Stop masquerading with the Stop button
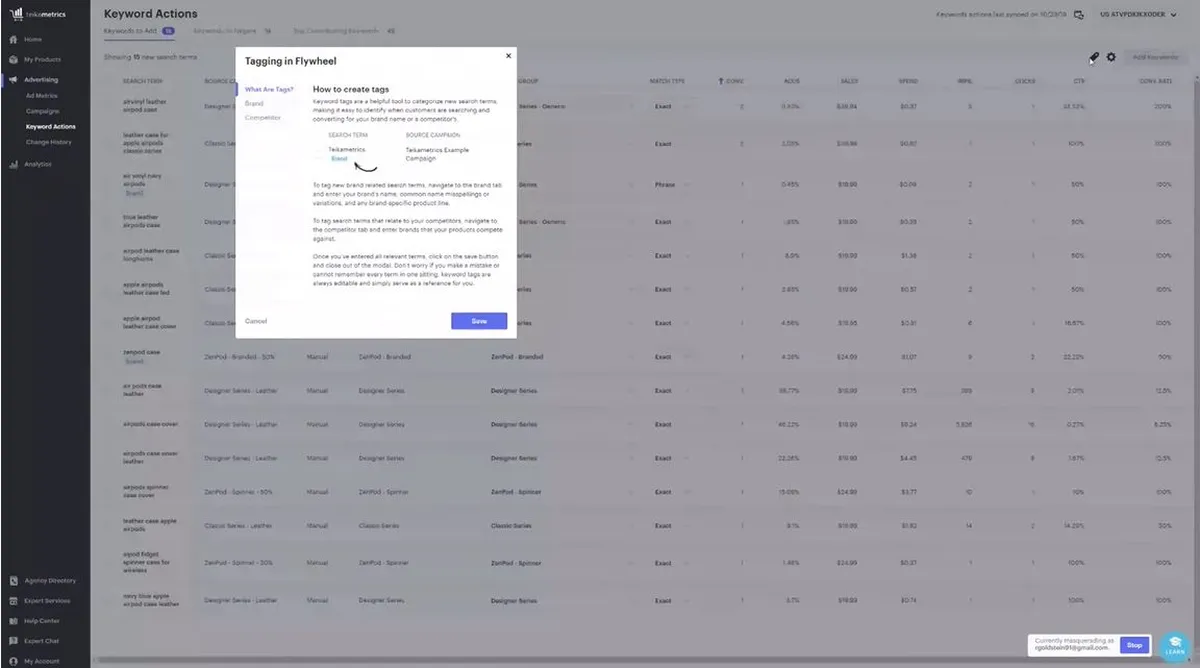 [1132, 645]
